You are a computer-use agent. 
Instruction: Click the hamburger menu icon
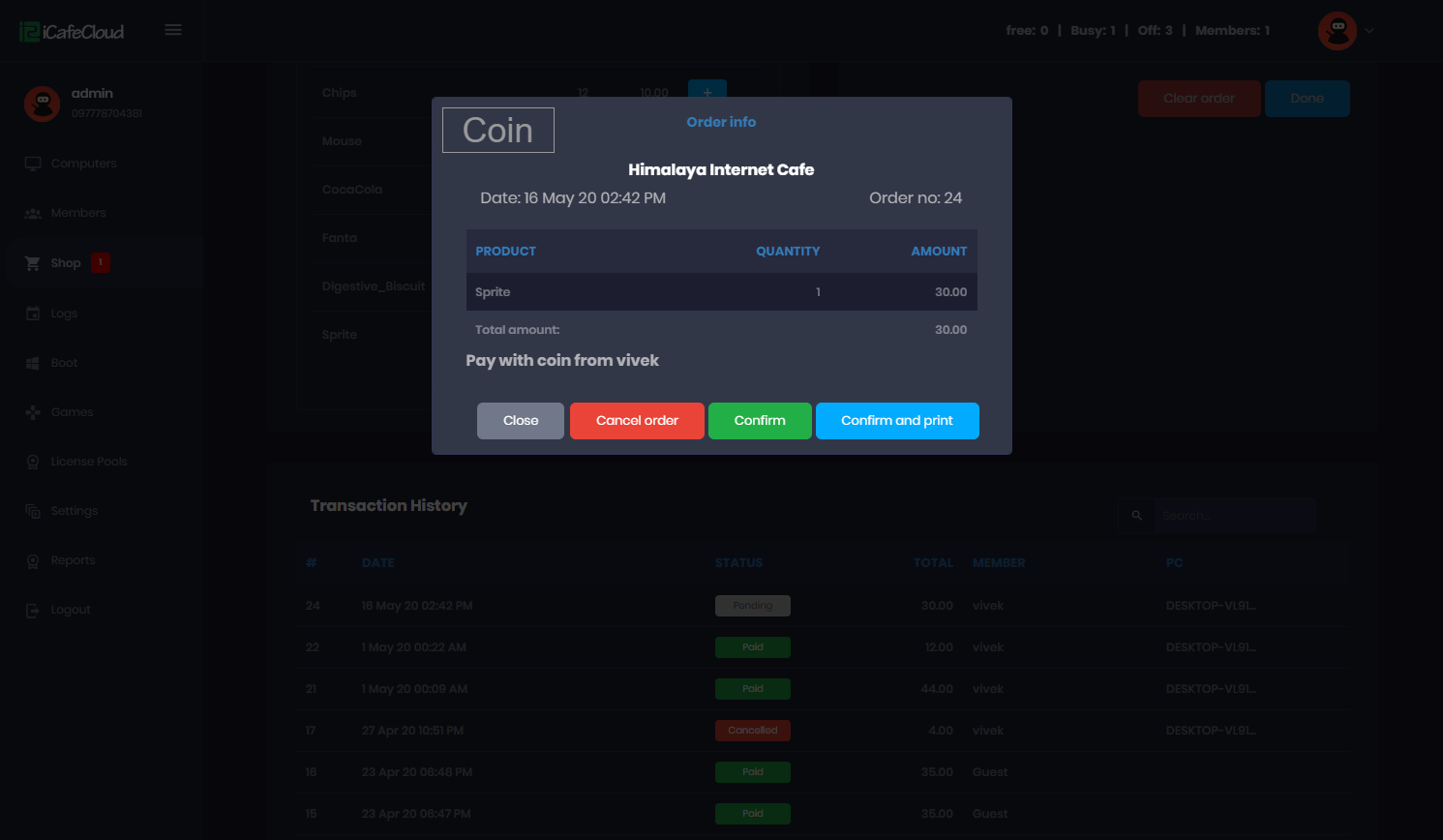click(173, 30)
